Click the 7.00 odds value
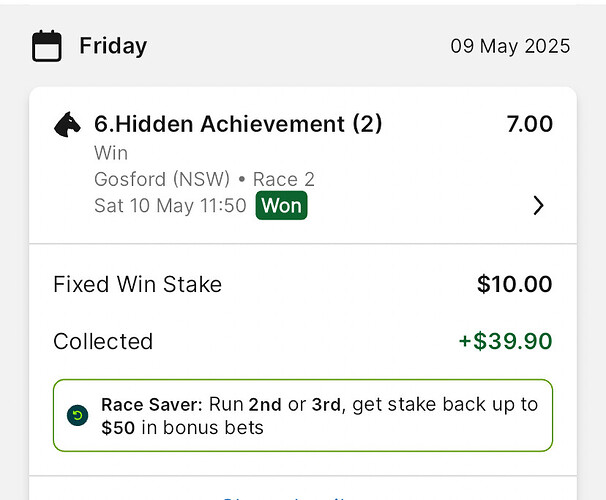606x500 pixels. tap(529, 124)
